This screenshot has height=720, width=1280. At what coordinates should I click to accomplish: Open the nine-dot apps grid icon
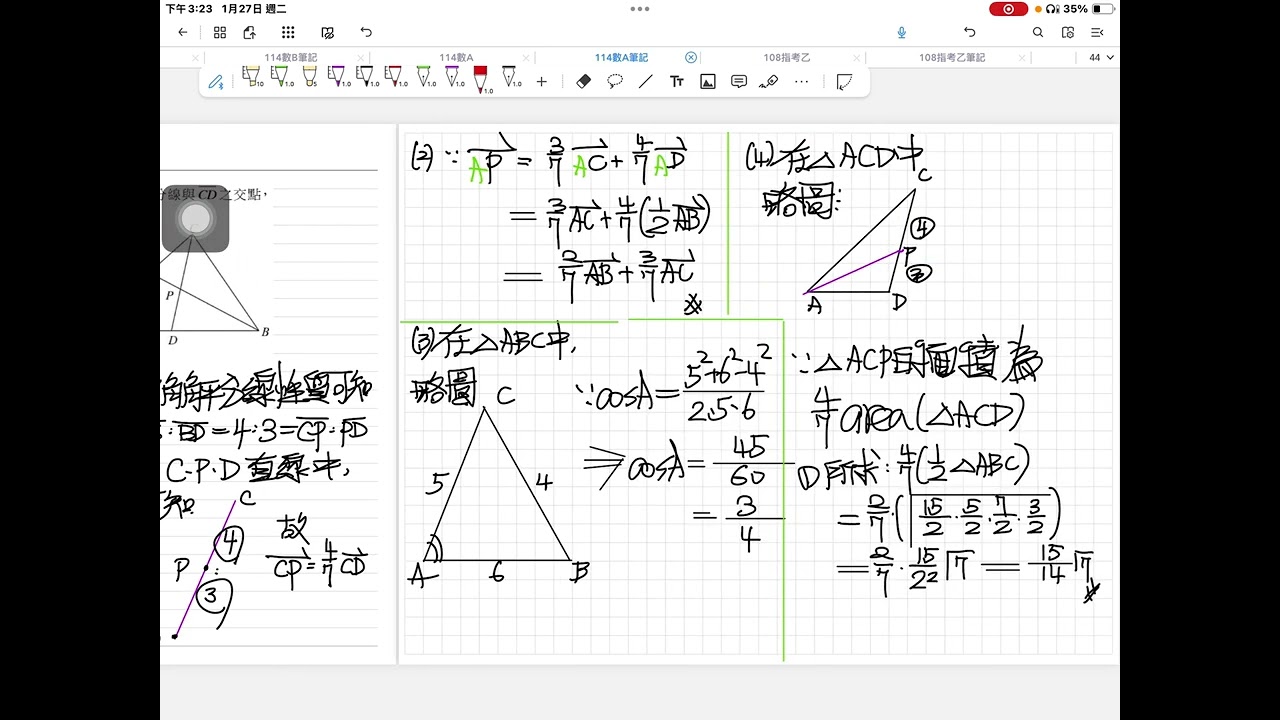[288, 32]
